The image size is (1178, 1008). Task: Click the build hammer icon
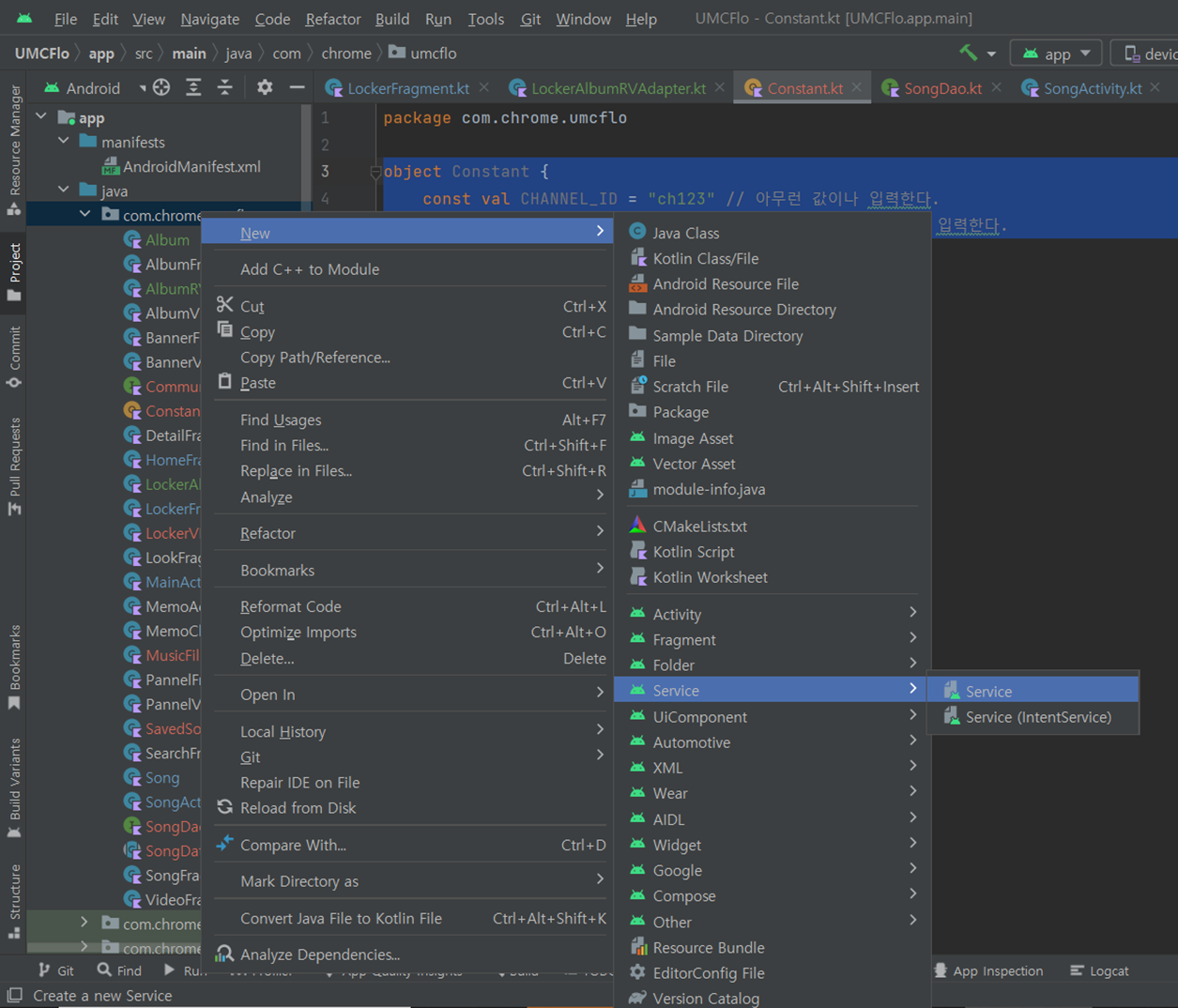(x=968, y=53)
